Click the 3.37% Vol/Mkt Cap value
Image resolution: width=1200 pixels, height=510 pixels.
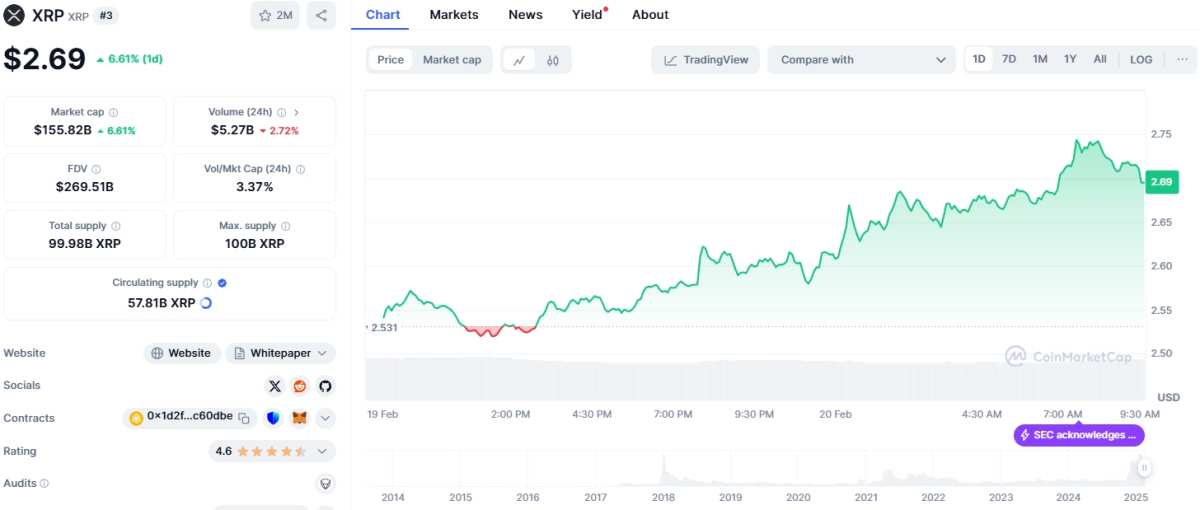[x=254, y=187]
